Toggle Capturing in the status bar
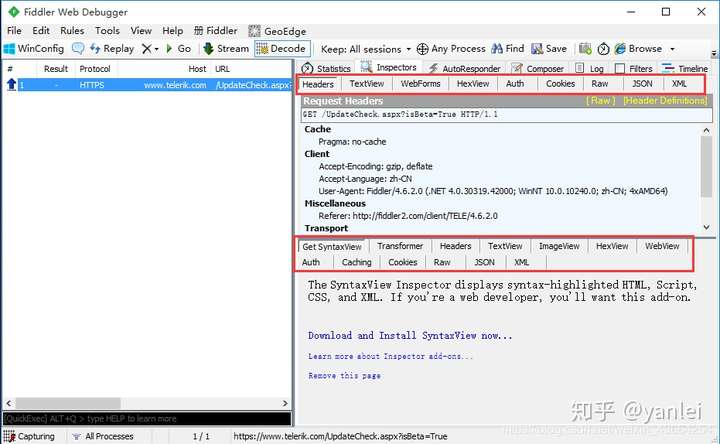The image size is (720, 444). (29, 436)
